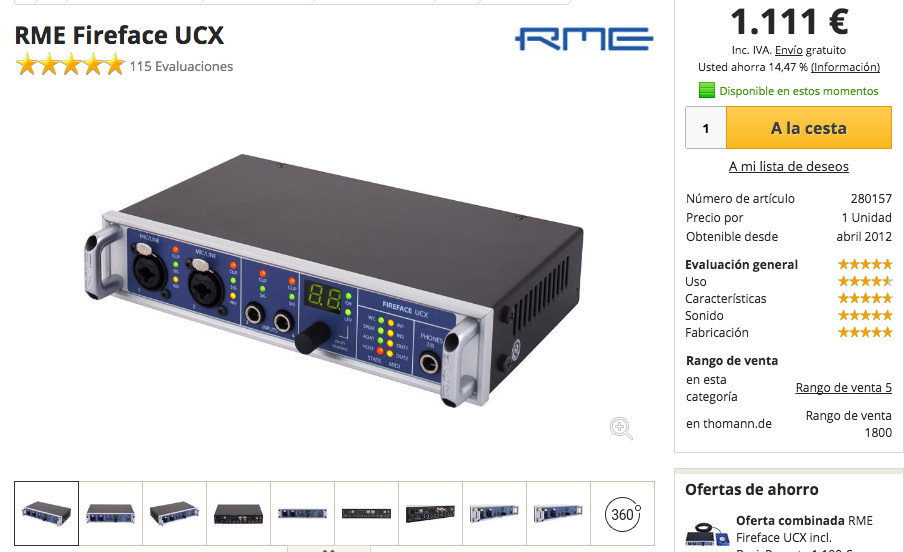The width and height of the screenshot is (904, 552).
Task: Click the quantity input field
Action: 706,128
